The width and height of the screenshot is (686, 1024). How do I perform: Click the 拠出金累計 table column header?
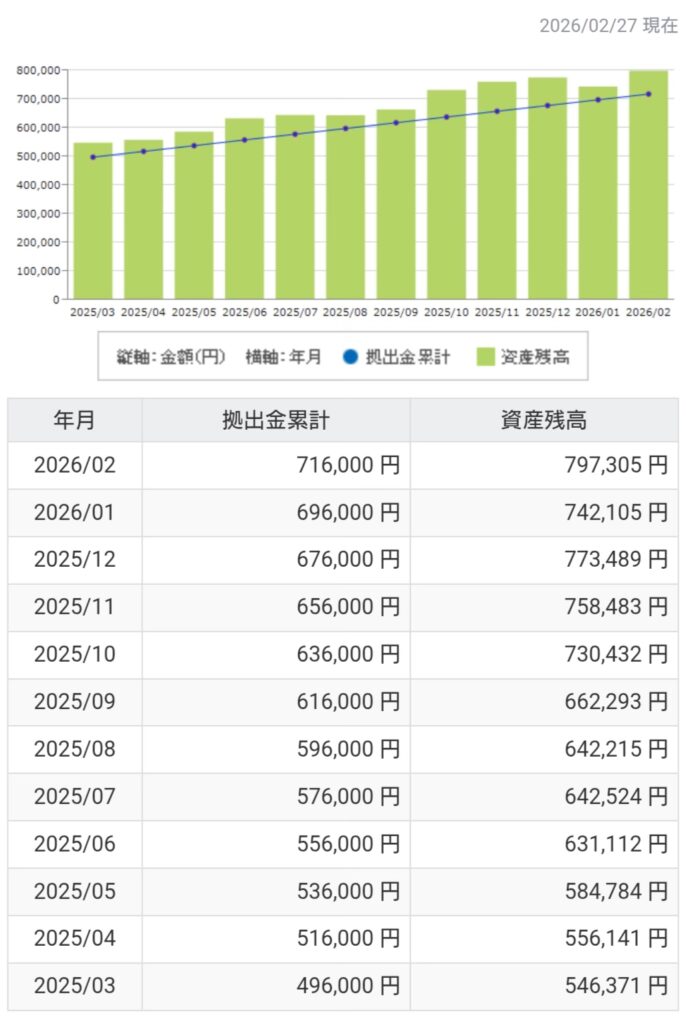(276, 420)
